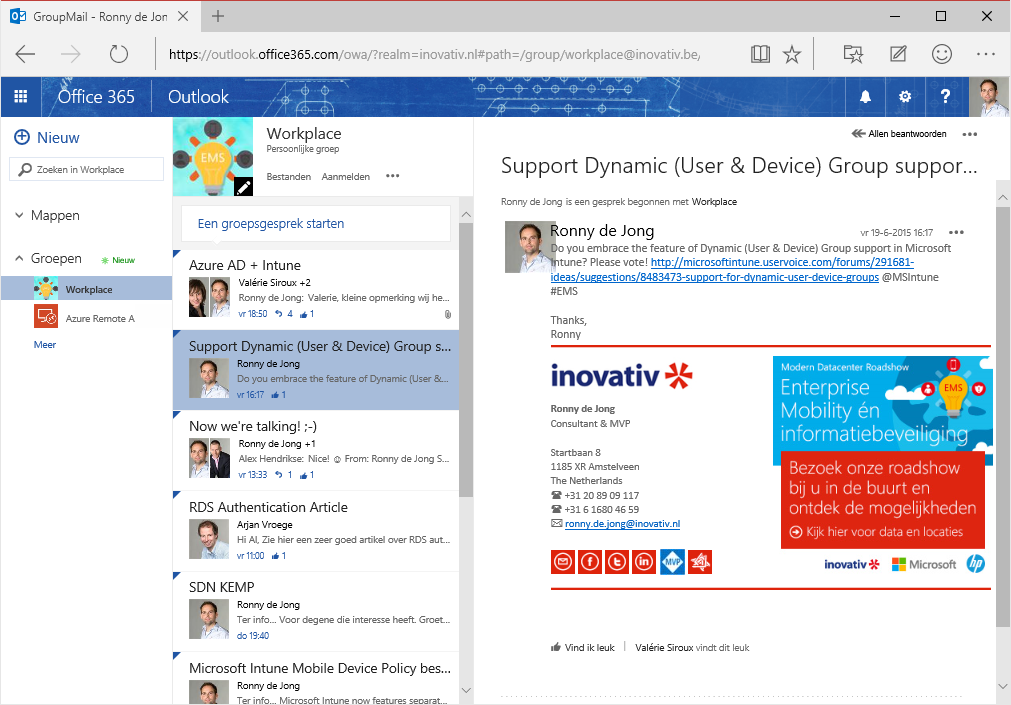Open the Office 365 app launcher grid
This screenshot has height=705, width=1011.
[x=20, y=97]
